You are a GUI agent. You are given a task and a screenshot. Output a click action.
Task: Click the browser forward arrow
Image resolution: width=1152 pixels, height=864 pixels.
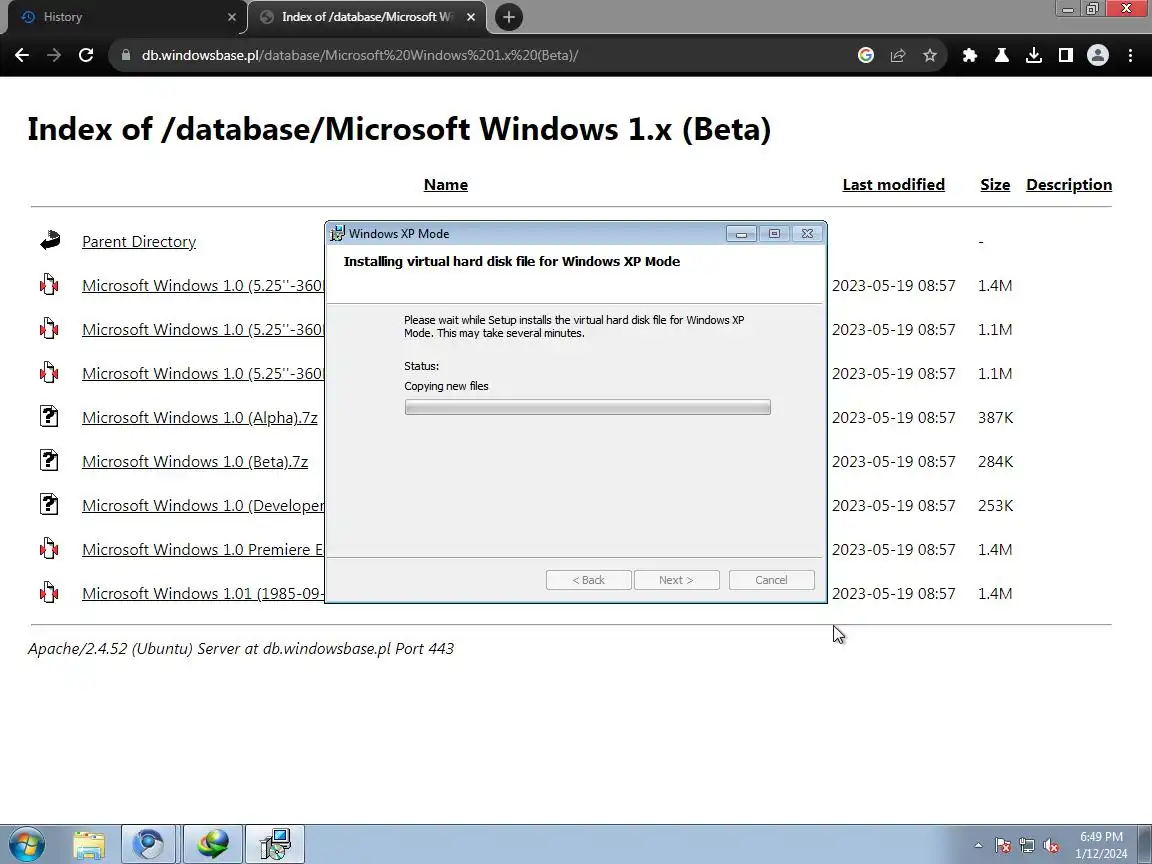click(x=54, y=55)
